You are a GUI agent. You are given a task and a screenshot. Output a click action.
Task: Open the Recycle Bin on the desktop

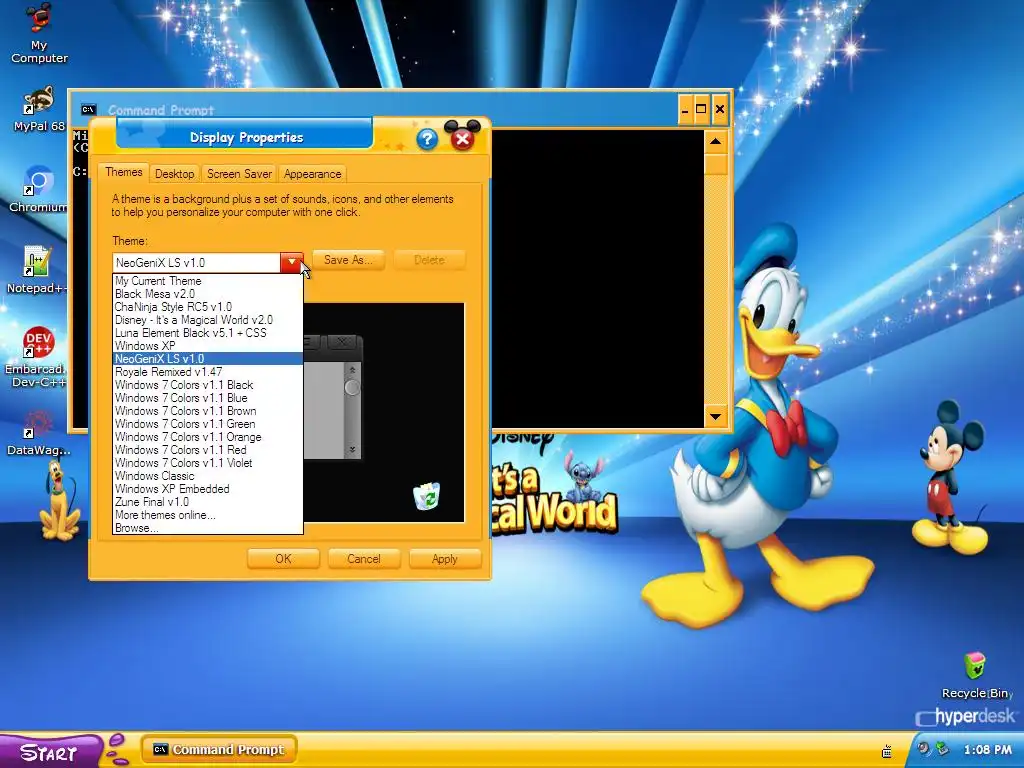pos(976,675)
